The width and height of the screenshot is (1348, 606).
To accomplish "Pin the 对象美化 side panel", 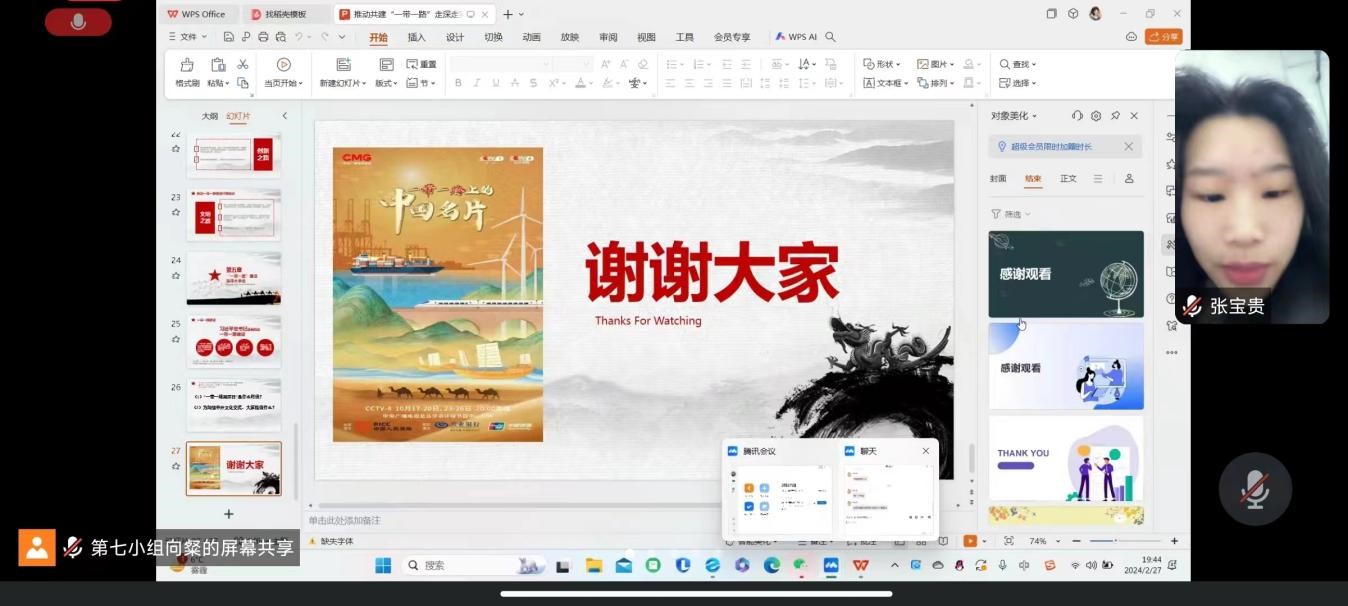I will (x=1115, y=116).
